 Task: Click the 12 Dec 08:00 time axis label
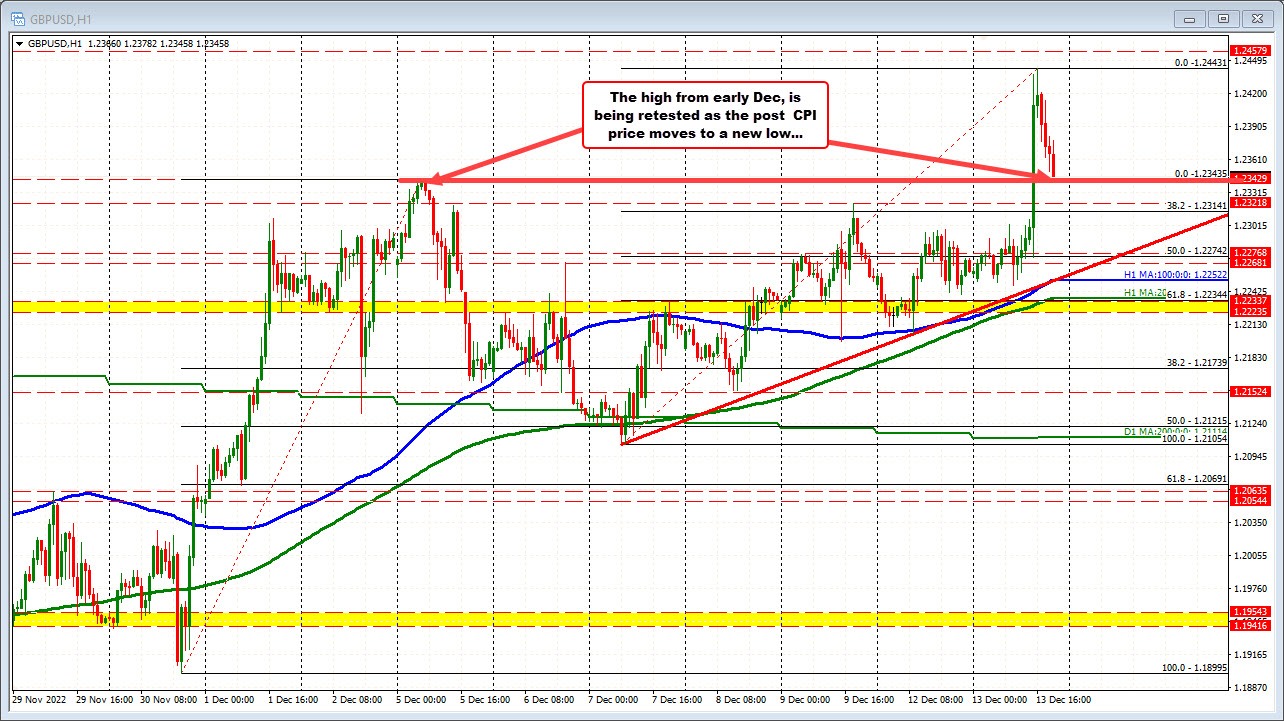point(937,700)
